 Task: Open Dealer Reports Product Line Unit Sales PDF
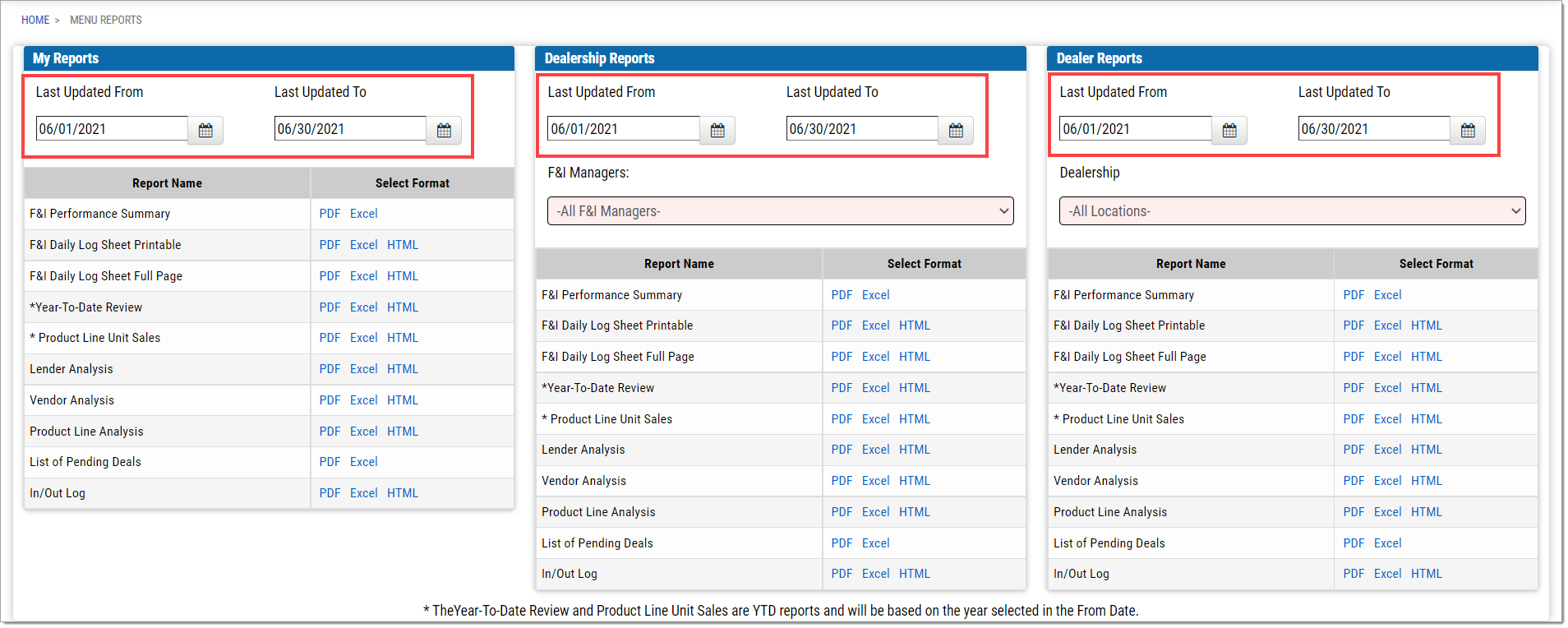point(1354,419)
